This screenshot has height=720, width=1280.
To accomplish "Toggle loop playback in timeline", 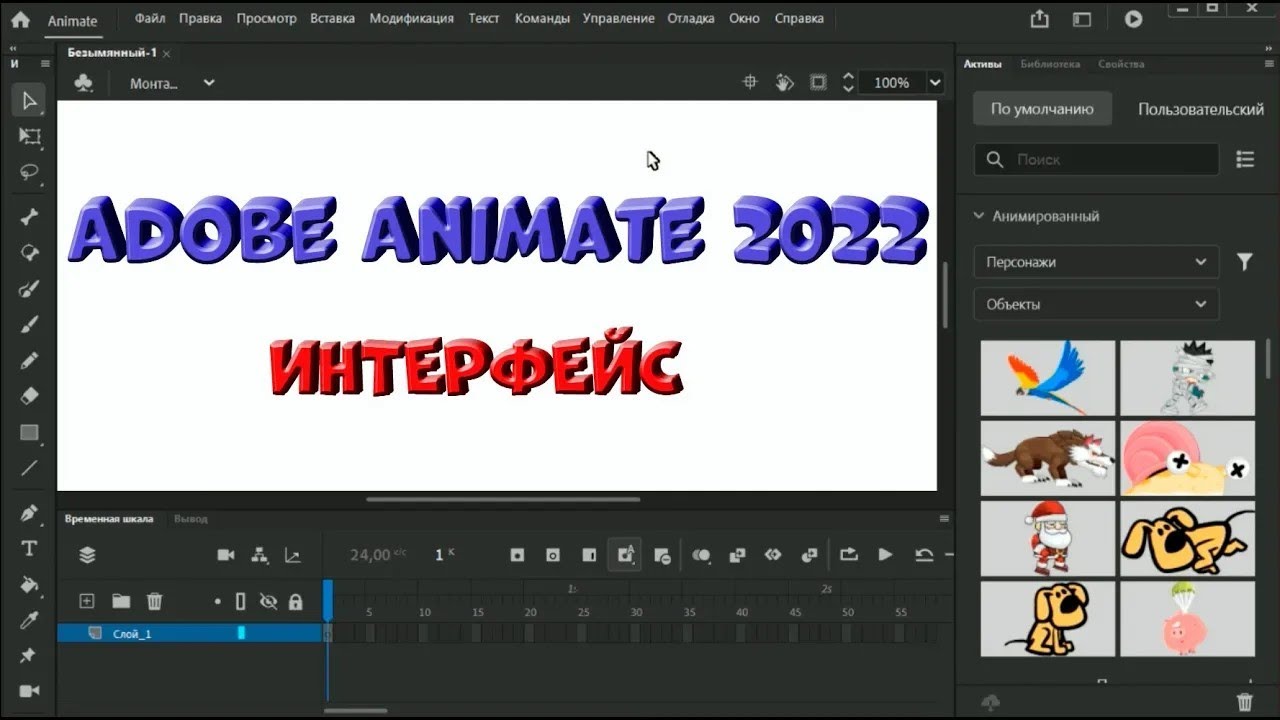I will click(x=849, y=554).
